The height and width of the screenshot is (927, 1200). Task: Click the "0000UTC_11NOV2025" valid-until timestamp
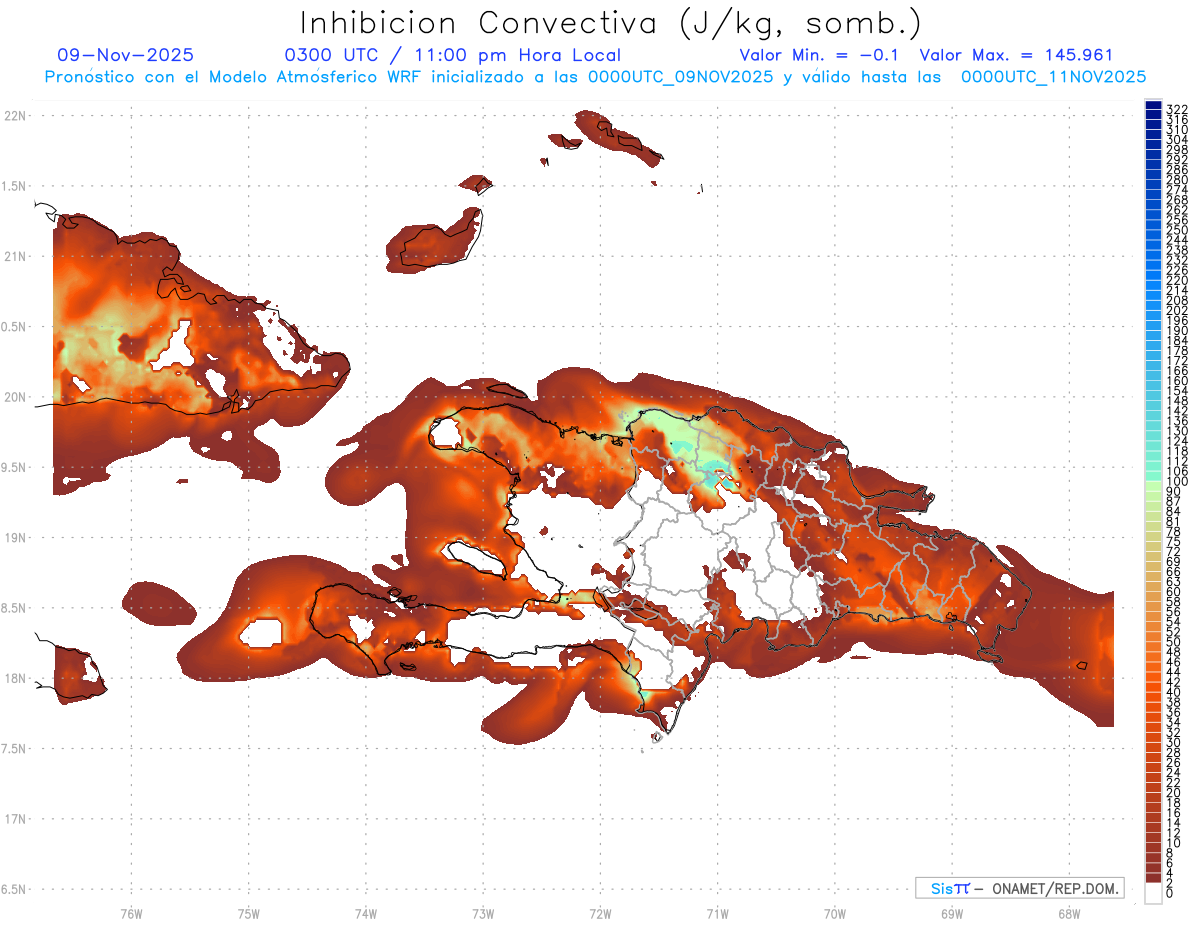(x=1053, y=76)
